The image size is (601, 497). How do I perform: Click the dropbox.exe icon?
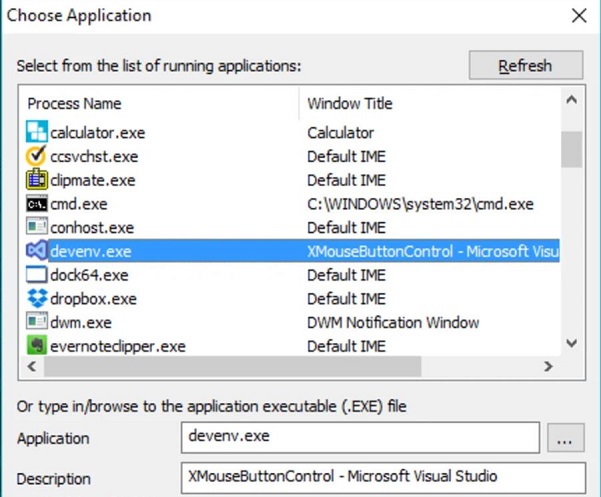pos(36,299)
